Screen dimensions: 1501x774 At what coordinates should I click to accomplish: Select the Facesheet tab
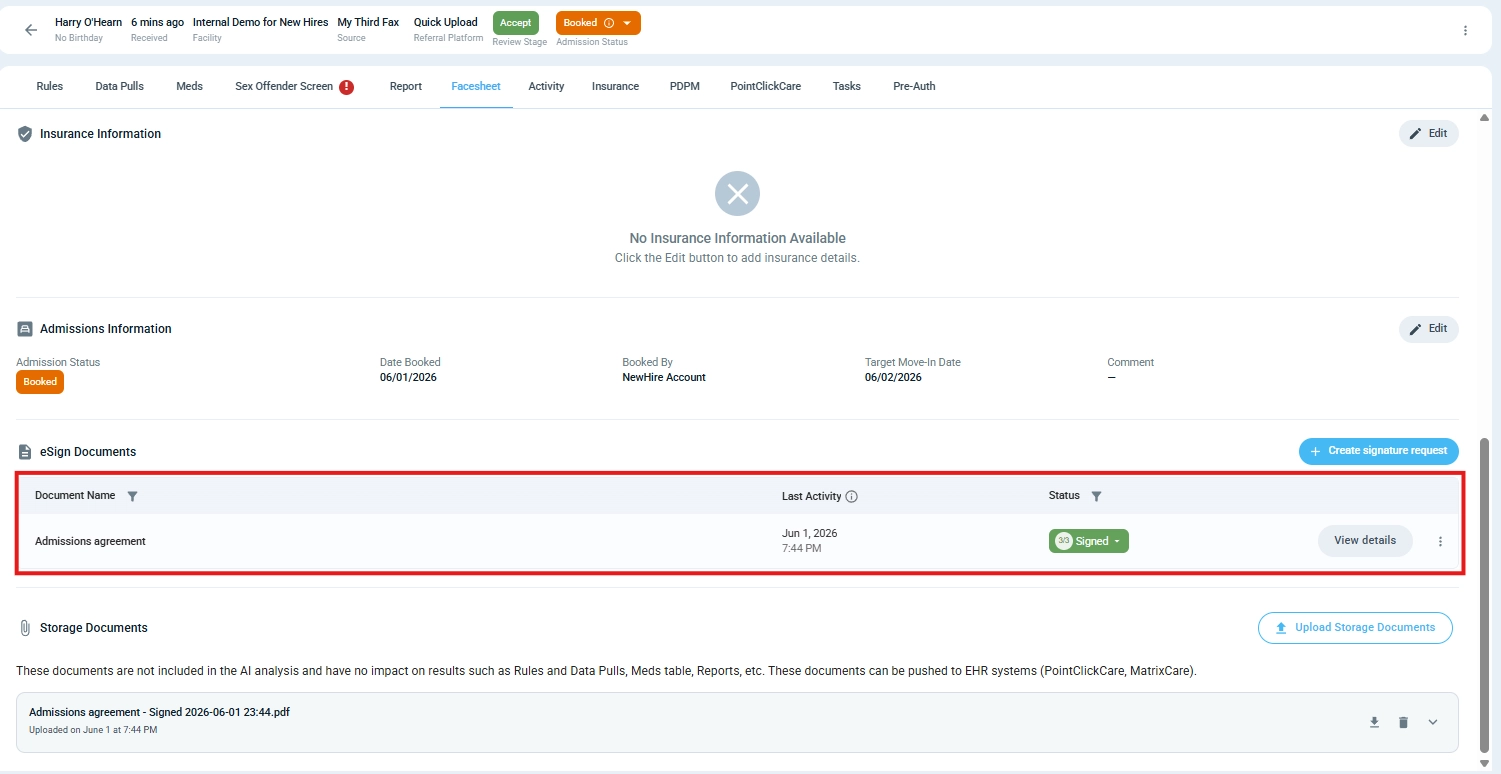tap(476, 86)
